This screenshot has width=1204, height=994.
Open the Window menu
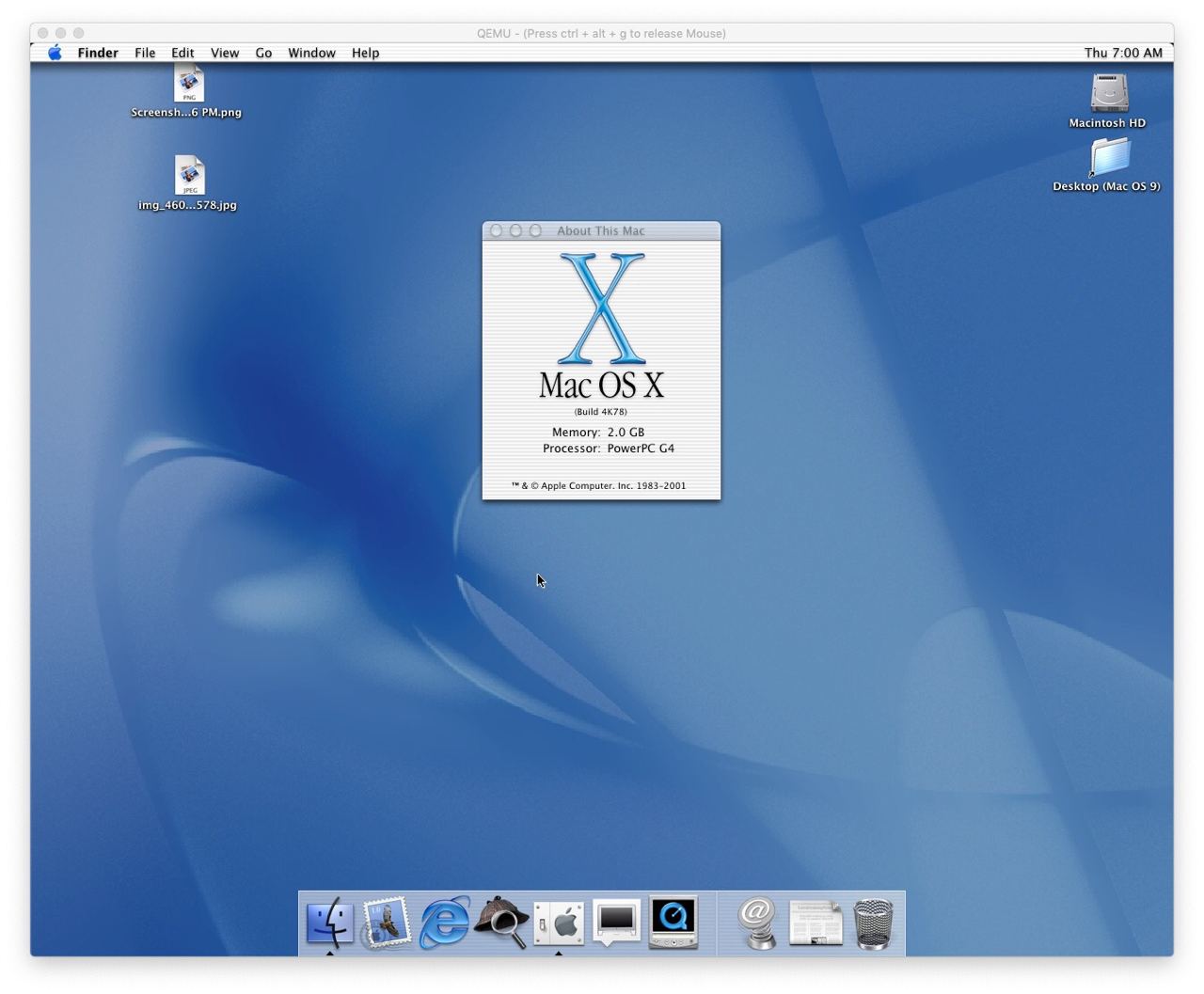311,53
